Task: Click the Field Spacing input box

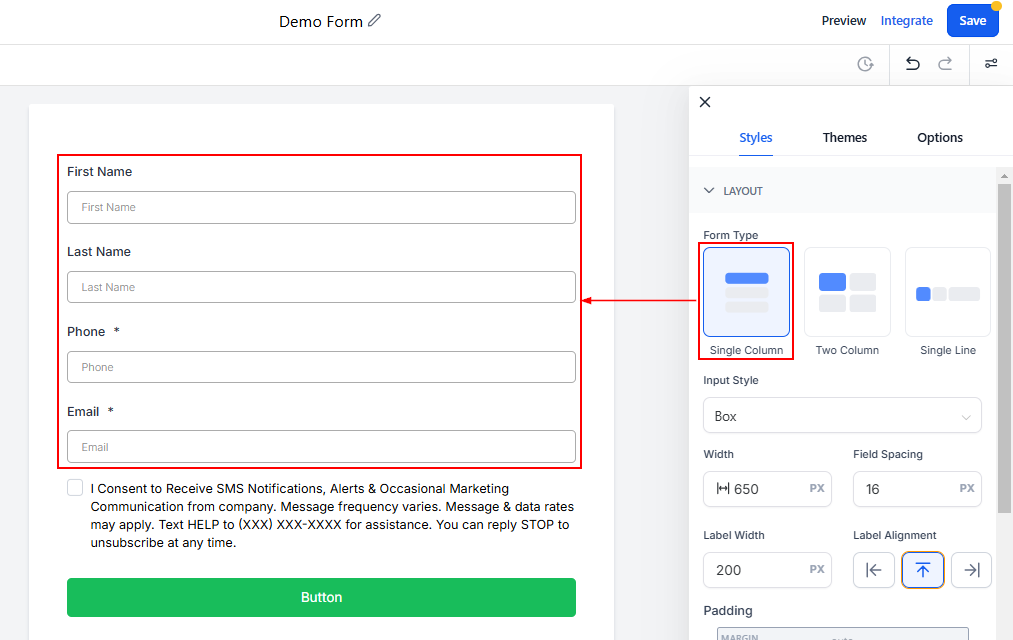Action: [x=905, y=489]
